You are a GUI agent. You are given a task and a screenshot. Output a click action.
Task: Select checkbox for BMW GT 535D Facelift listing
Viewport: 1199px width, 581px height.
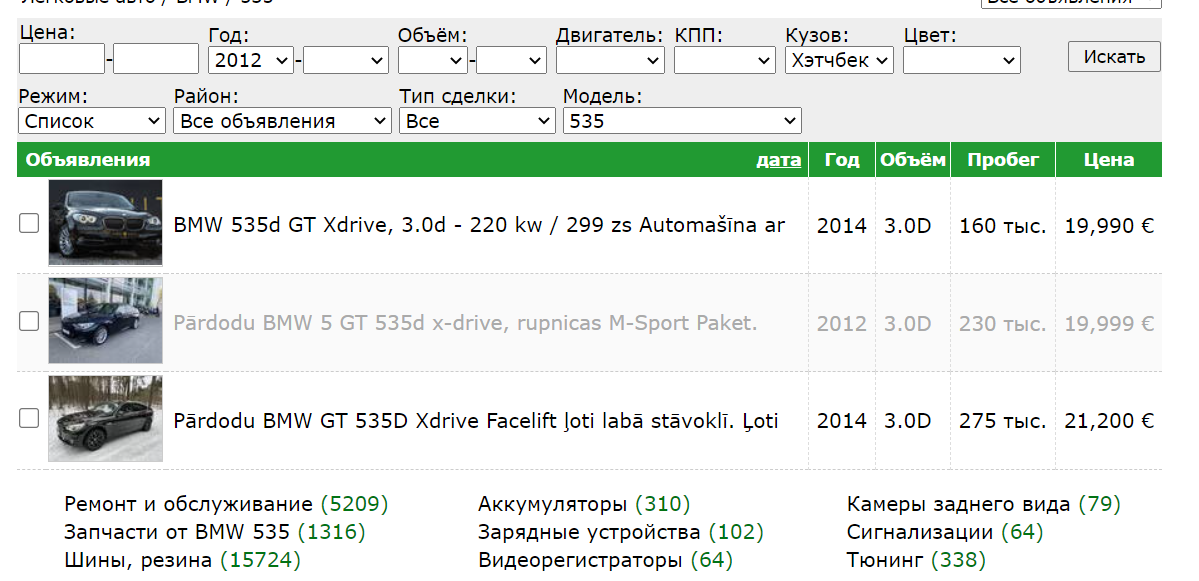(30, 418)
